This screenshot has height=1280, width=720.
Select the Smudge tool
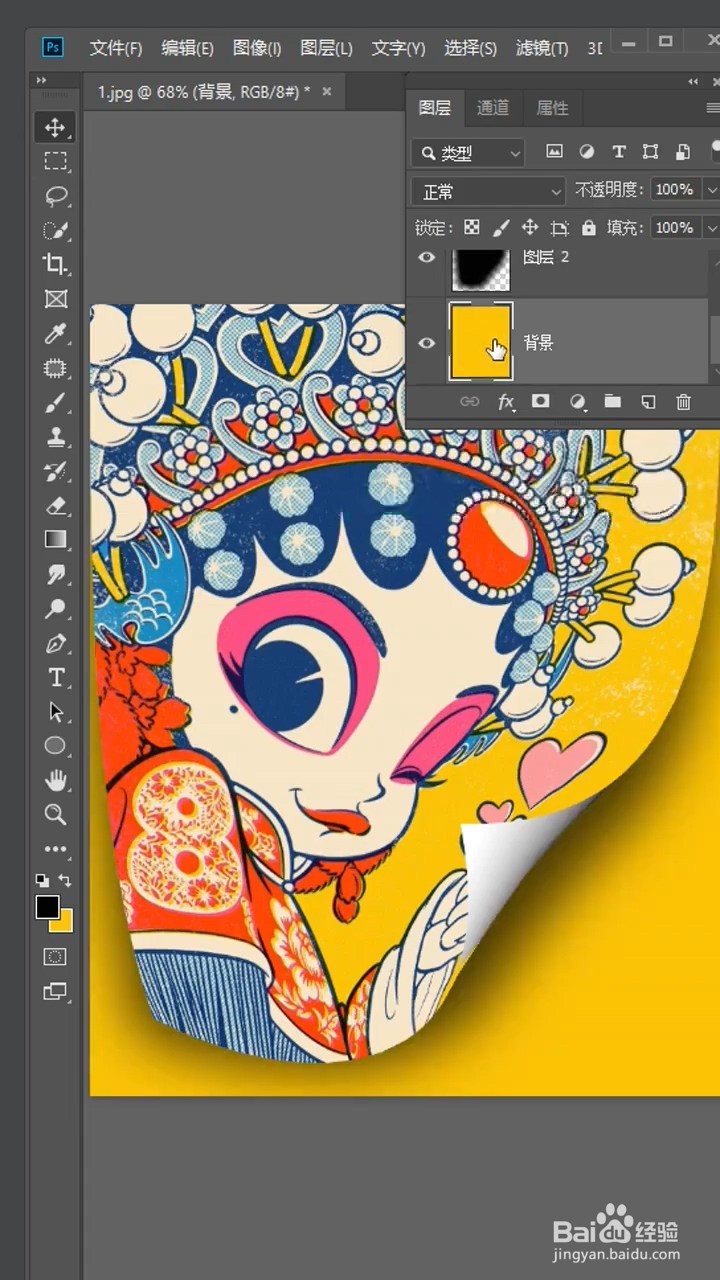[x=55, y=575]
